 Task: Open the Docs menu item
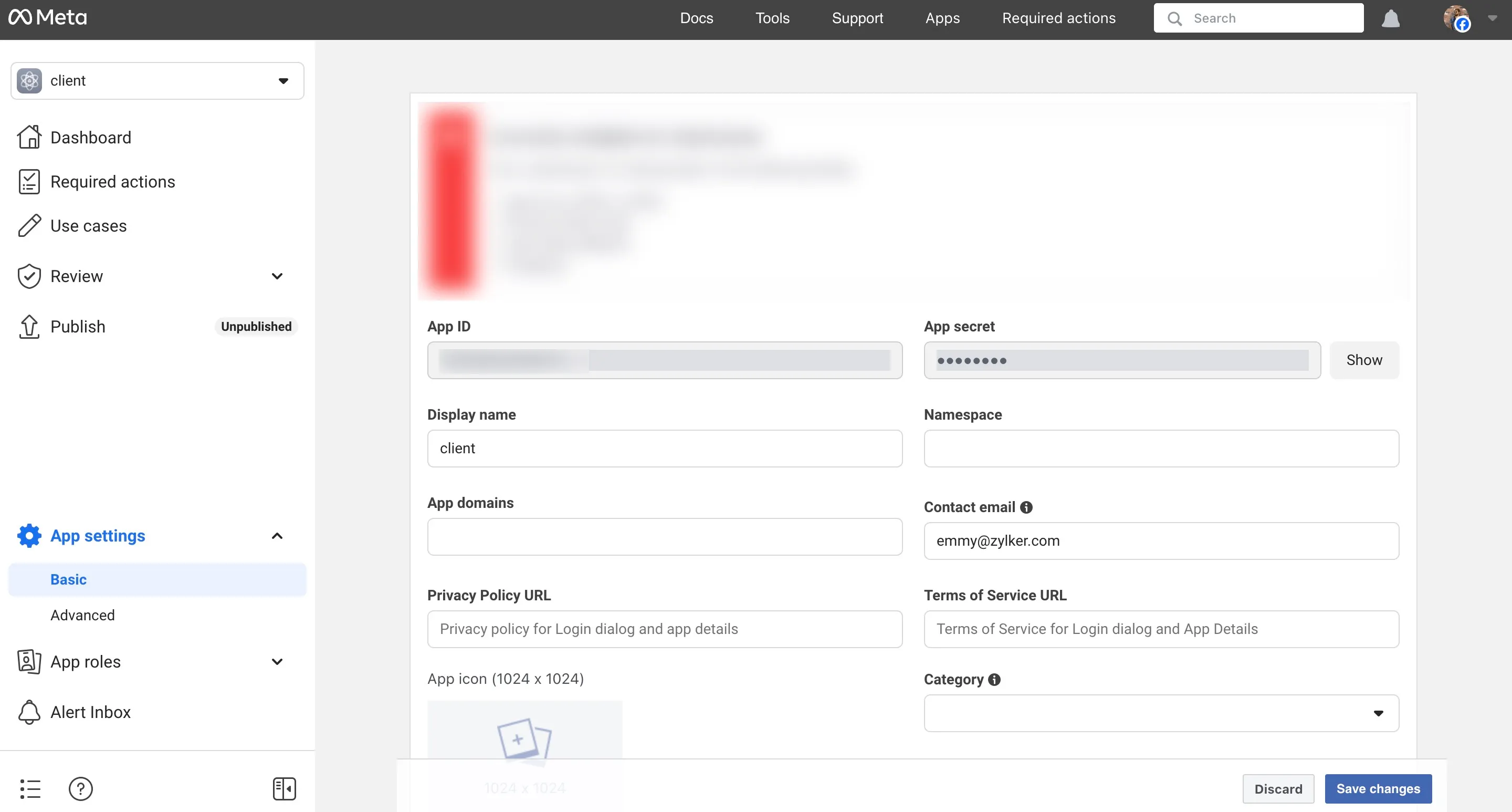[696, 18]
